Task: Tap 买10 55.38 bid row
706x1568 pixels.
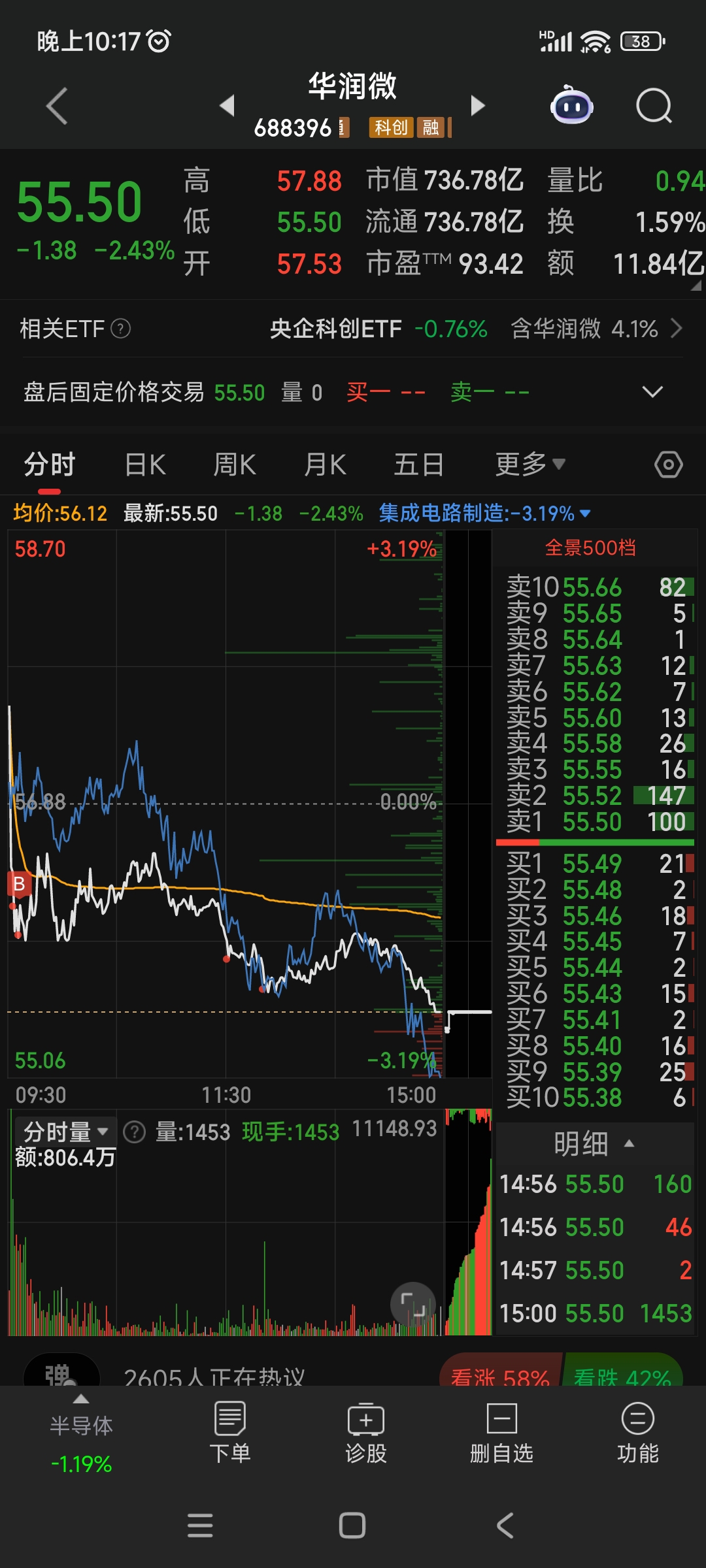Action: click(x=596, y=1098)
